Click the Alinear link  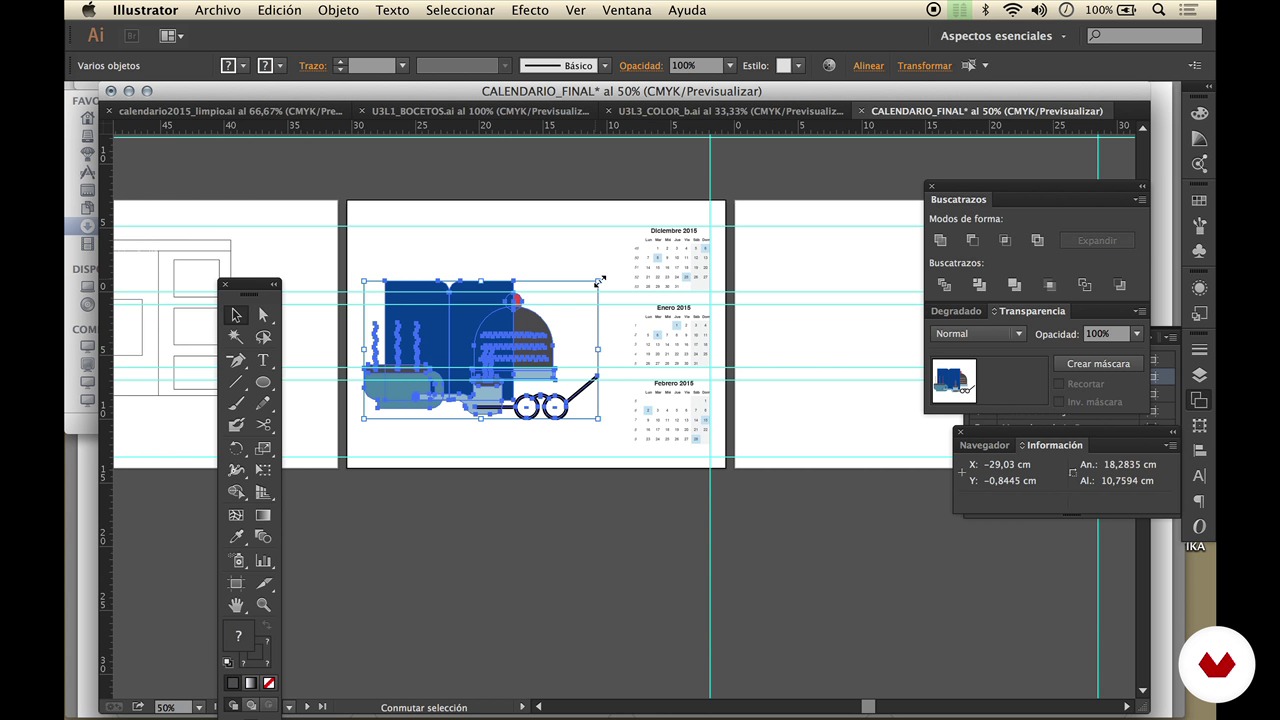tap(868, 66)
